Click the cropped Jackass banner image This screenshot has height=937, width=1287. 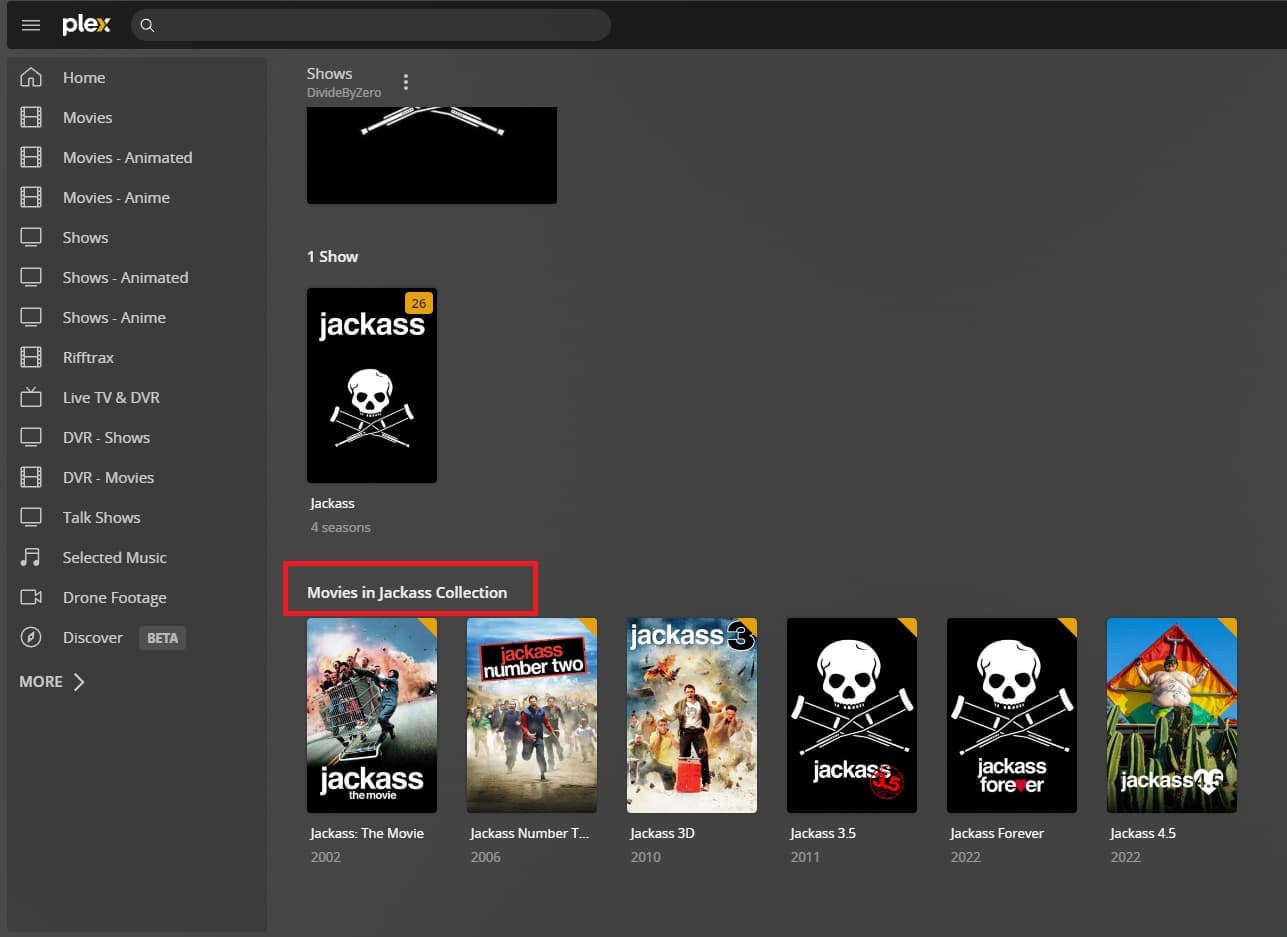(x=432, y=155)
